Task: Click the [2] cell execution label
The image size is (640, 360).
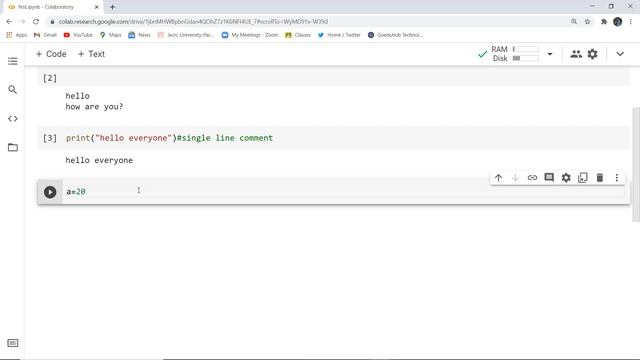Action: click(x=50, y=78)
